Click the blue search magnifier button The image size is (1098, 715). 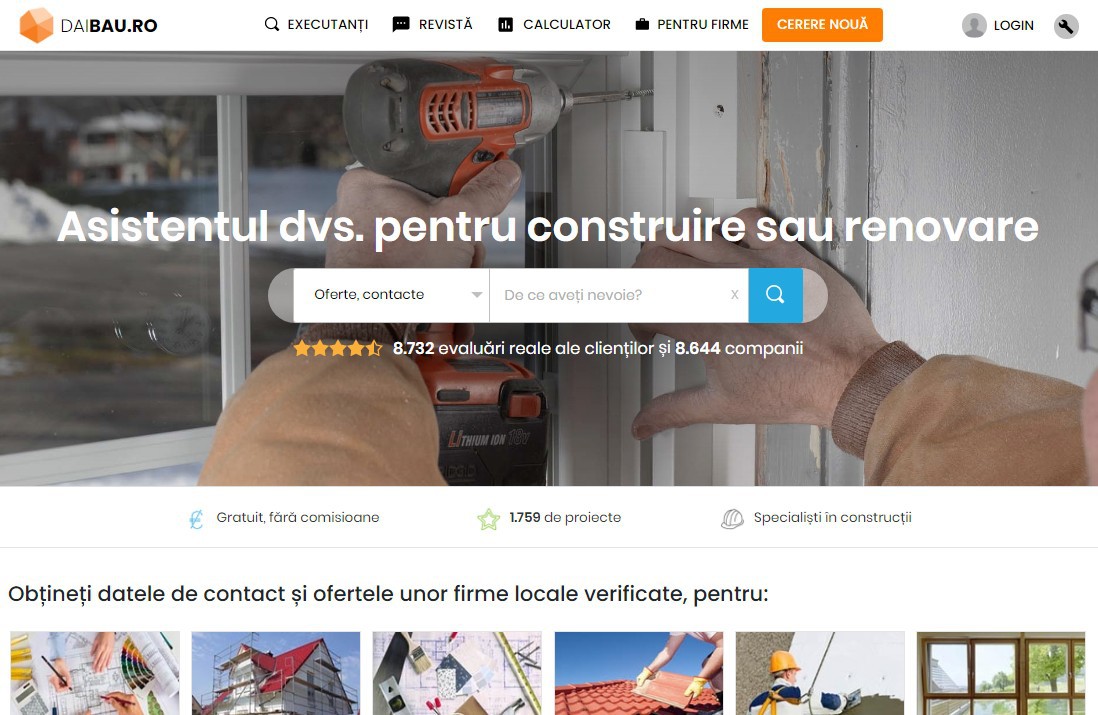click(775, 295)
